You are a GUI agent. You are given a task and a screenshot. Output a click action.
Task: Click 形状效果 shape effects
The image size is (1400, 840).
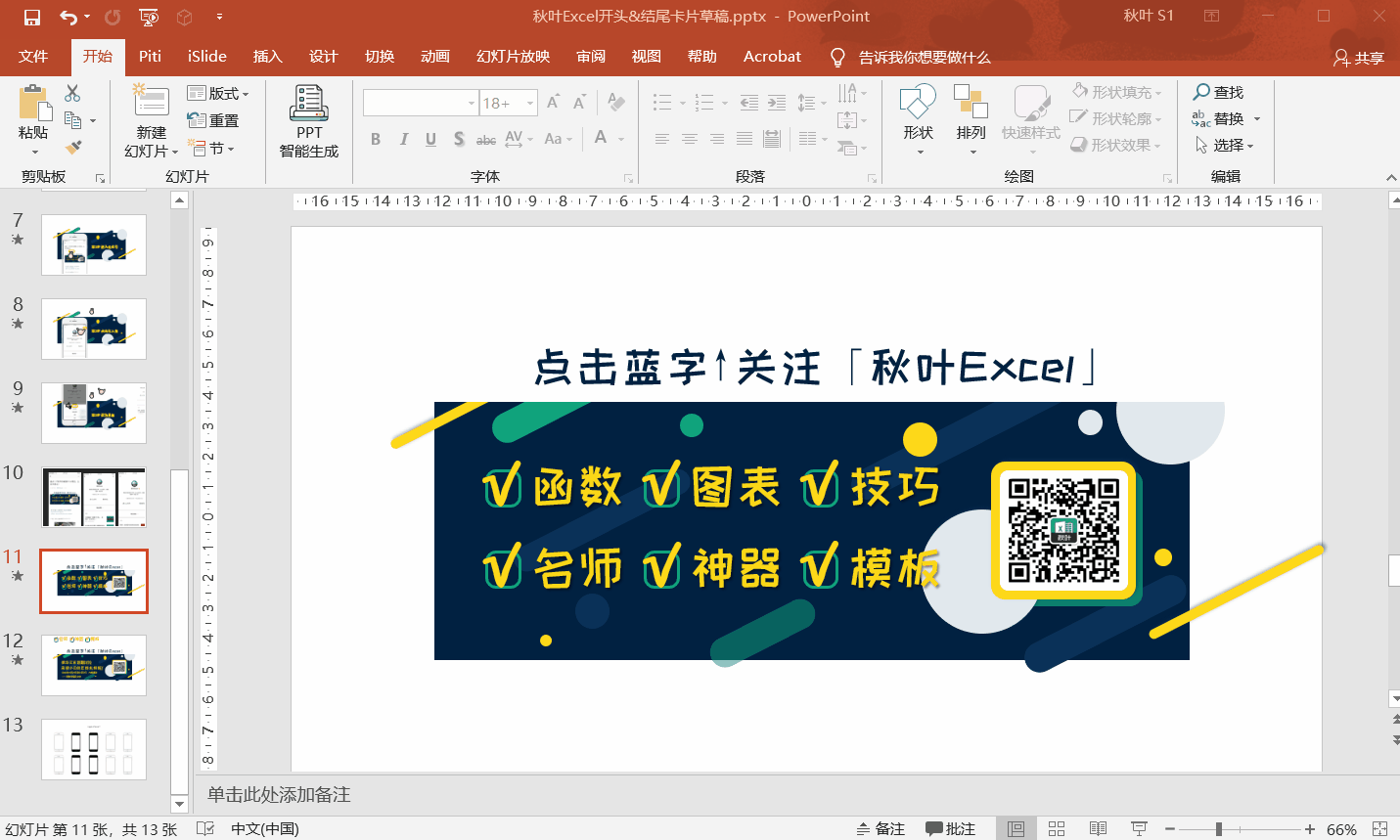1115,145
